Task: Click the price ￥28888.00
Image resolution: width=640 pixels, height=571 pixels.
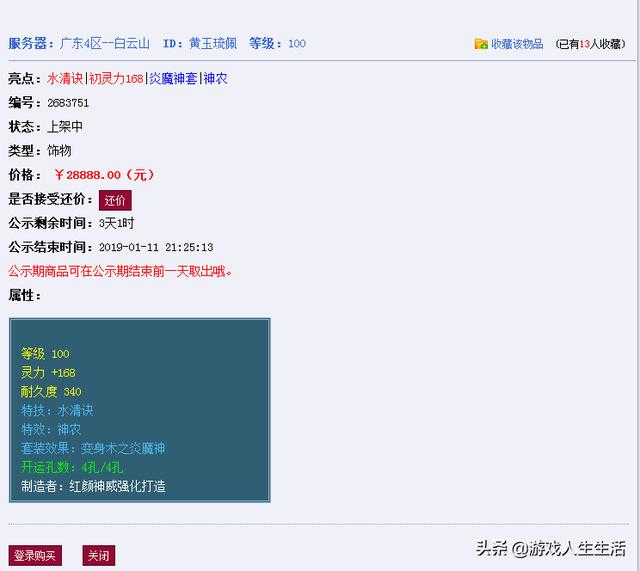Action: (103, 175)
